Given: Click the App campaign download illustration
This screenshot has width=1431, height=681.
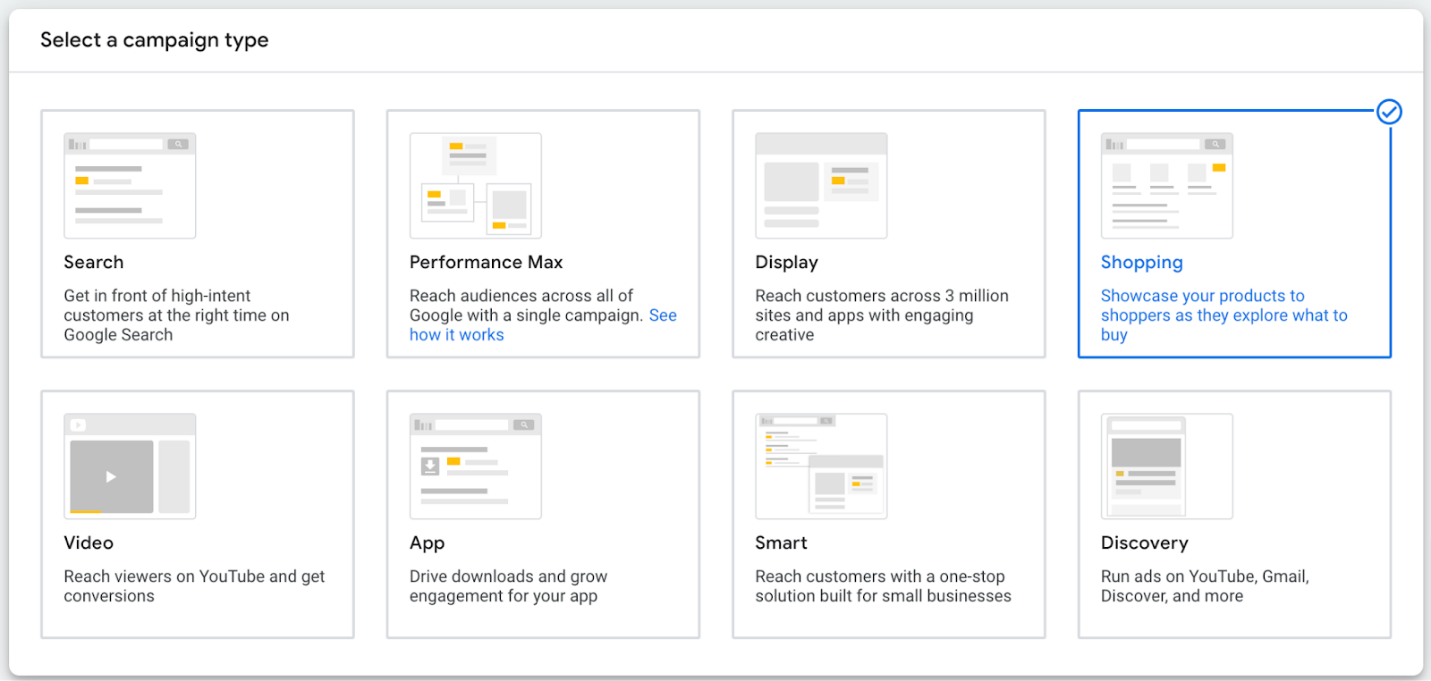Looking at the screenshot, I should pos(476,465).
